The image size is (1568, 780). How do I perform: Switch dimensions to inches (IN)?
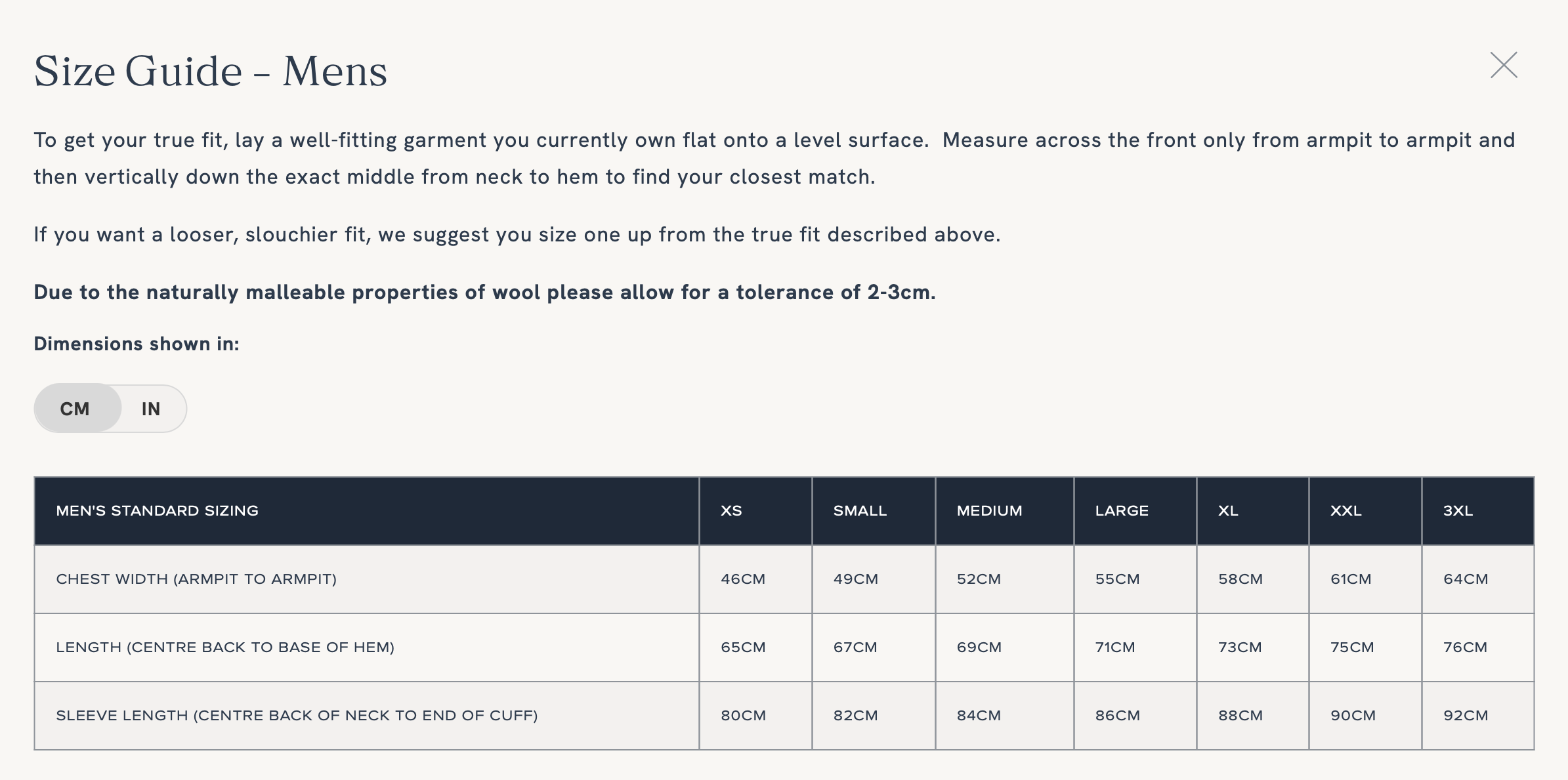tap(151, 409)
